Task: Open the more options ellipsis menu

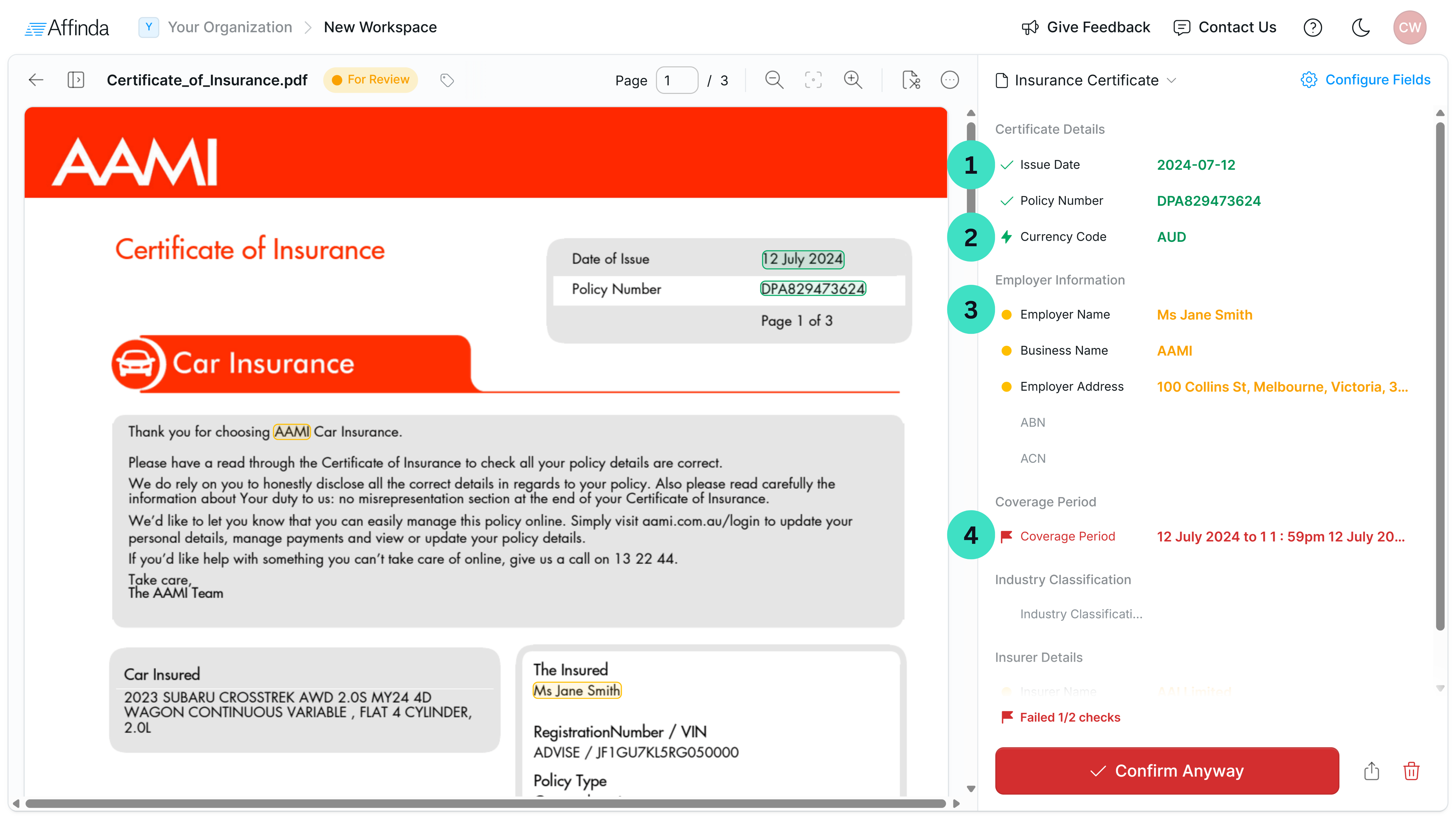Action: (x=950, y=80)
